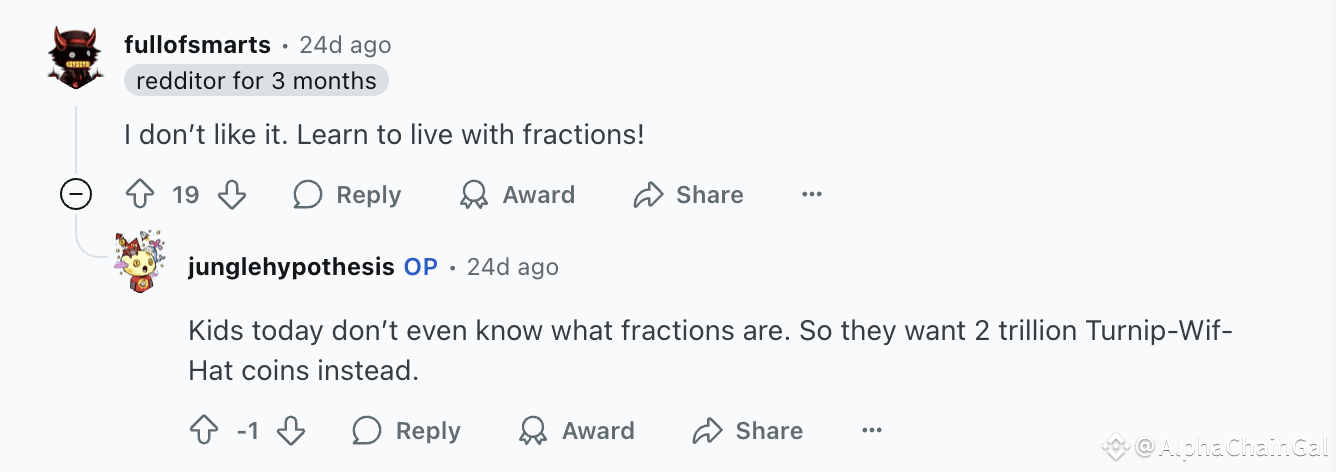Open the junglehypothesis reply's 24d ago timestamp
The height and width of the screenshot is (472, 1336).
(512, 267)
